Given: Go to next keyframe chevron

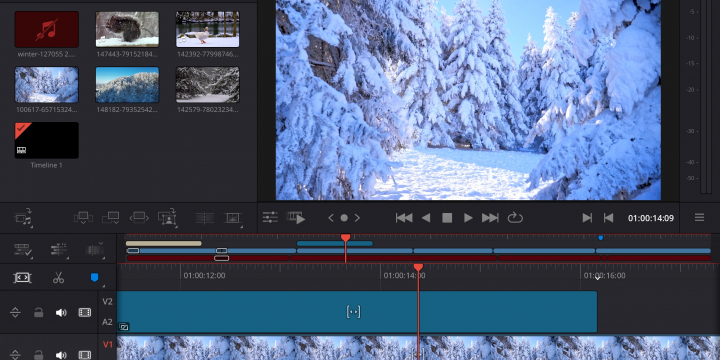Looking at the screenshot, I should (357, 218).
